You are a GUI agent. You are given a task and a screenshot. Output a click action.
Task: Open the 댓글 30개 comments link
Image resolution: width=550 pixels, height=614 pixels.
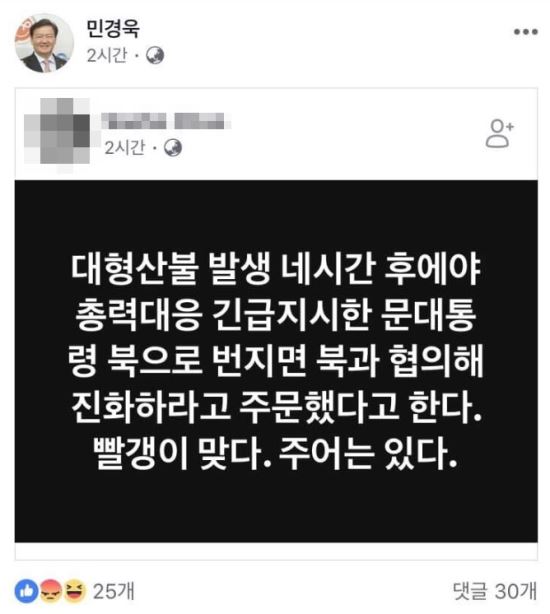click(495, 591)
